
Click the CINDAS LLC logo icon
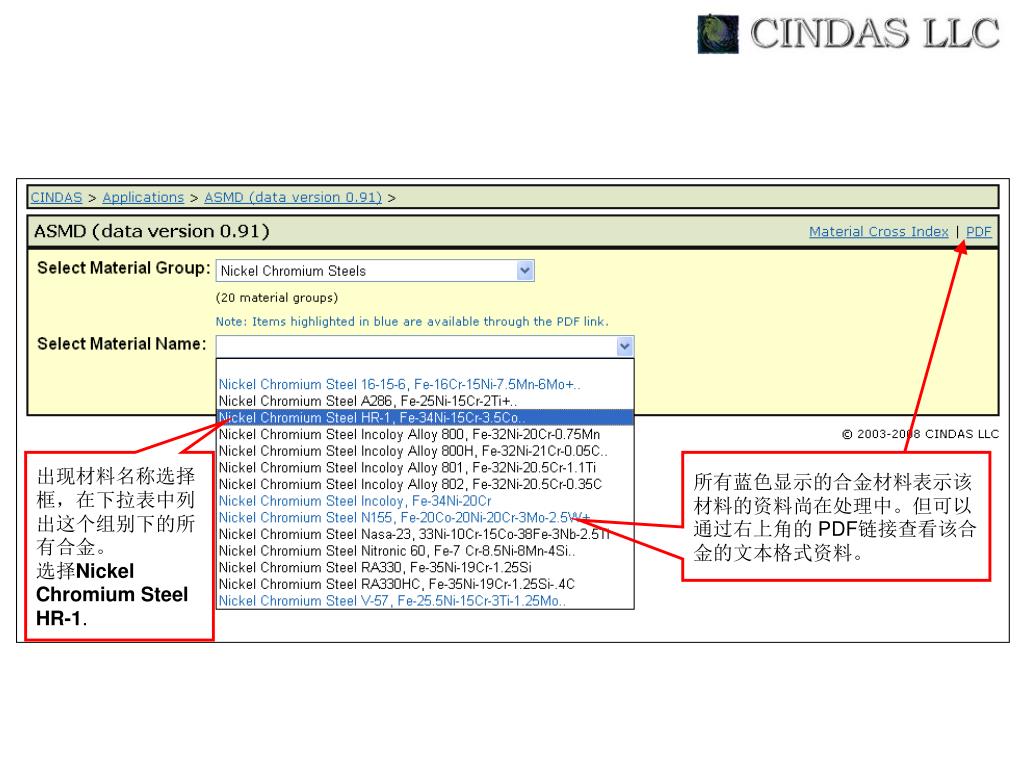718,34
